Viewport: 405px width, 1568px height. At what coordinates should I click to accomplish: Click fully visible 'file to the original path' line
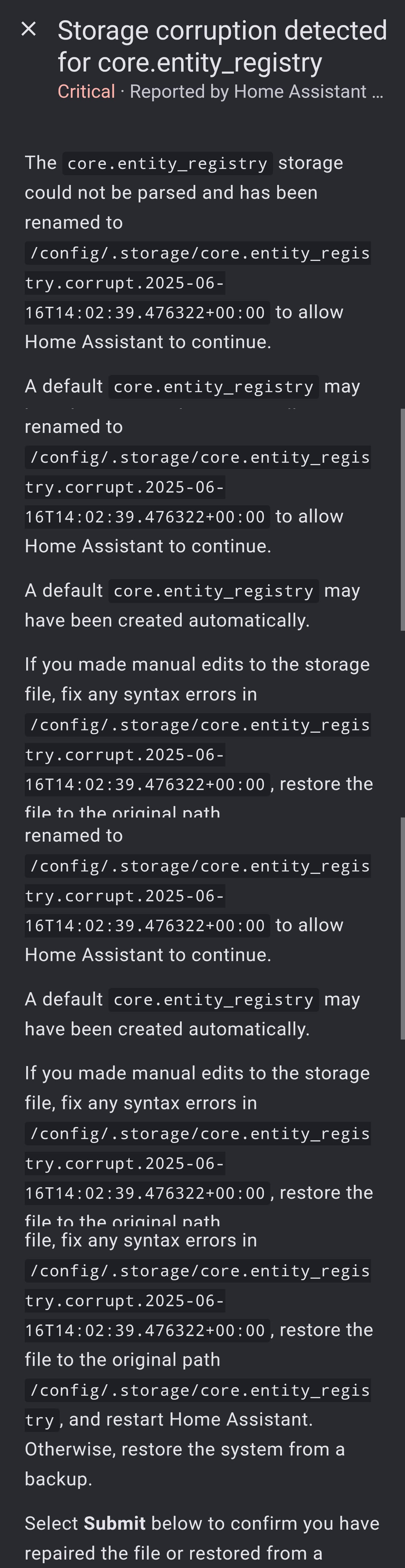point(122,1359)
